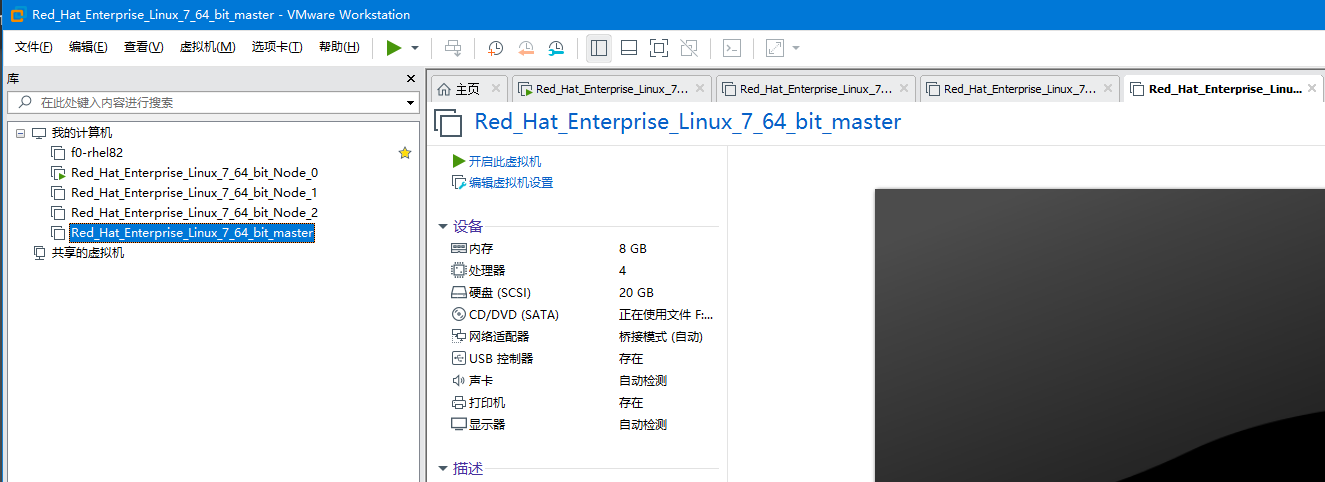The image size is (1325, 482).
Task: Open the 文件(F) menu
Action: coord(34,47)
